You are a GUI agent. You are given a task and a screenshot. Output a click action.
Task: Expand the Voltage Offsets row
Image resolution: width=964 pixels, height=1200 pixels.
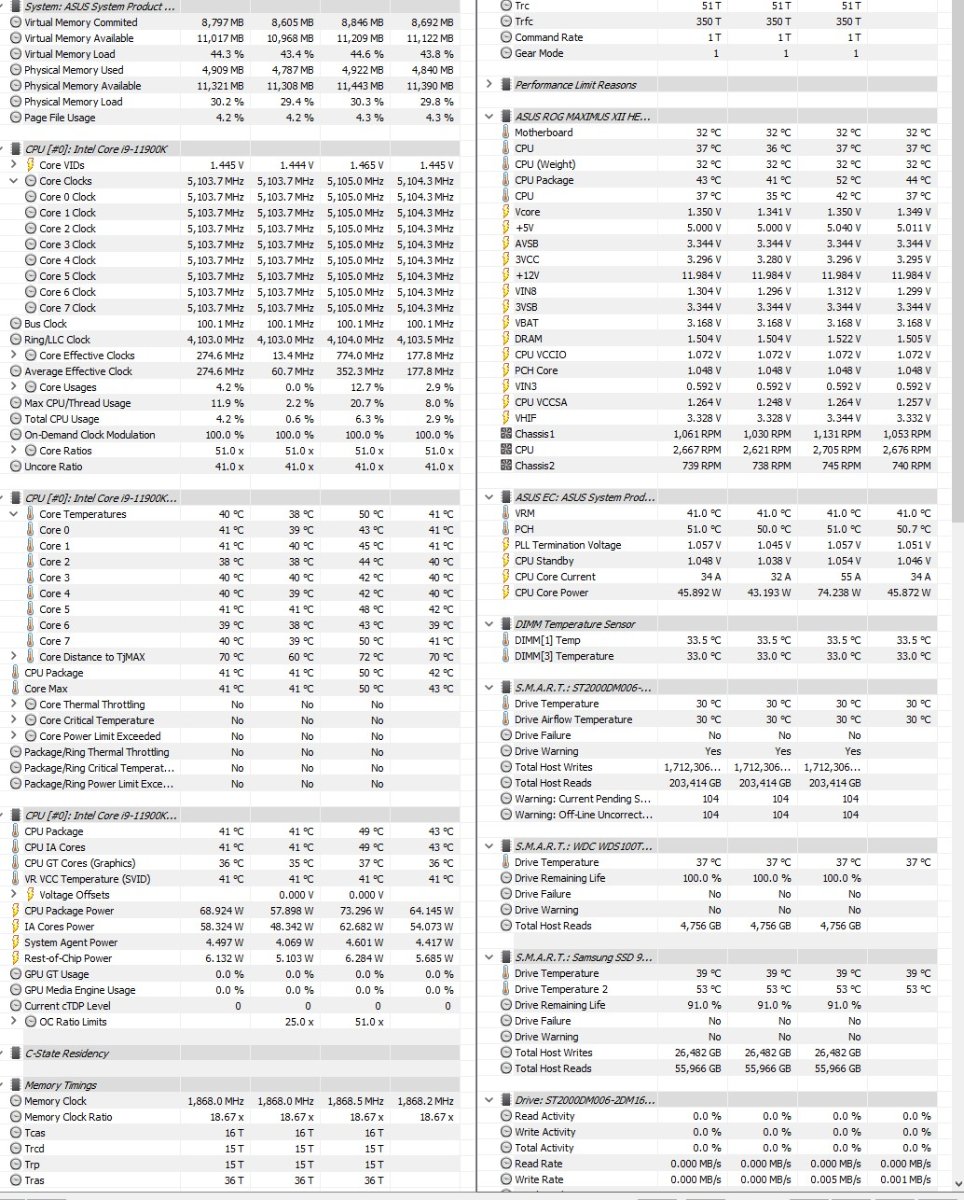pos(14,895)
